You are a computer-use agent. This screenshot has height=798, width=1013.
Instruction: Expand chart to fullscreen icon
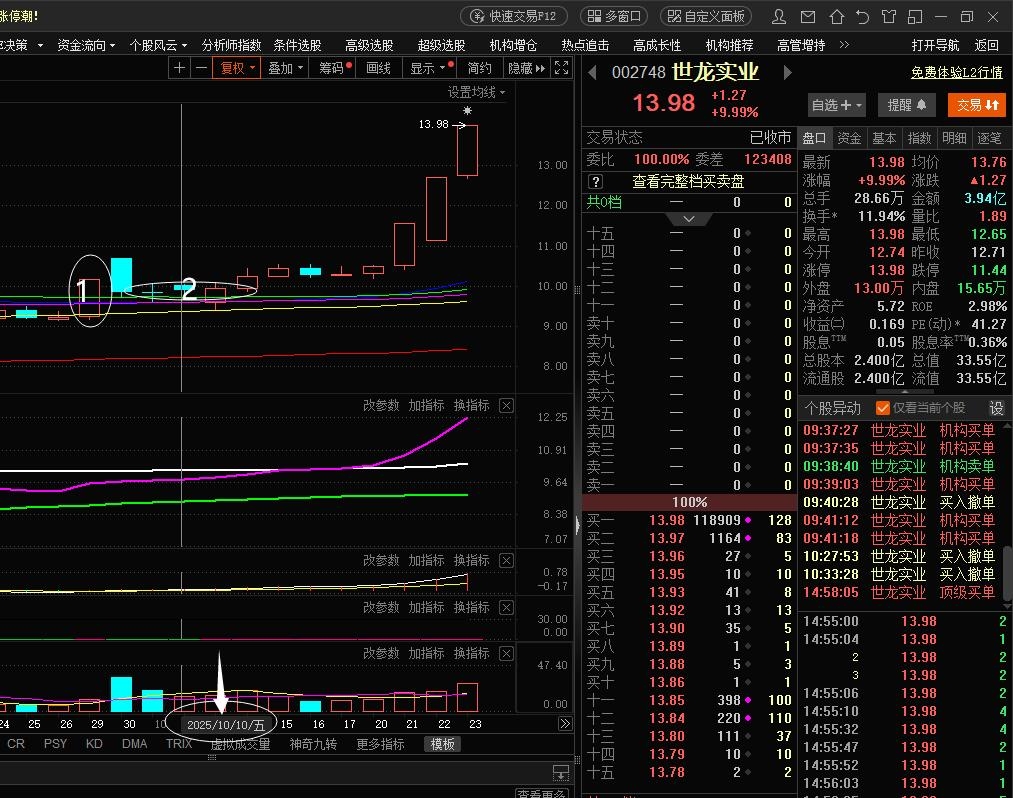coord(561,68)
